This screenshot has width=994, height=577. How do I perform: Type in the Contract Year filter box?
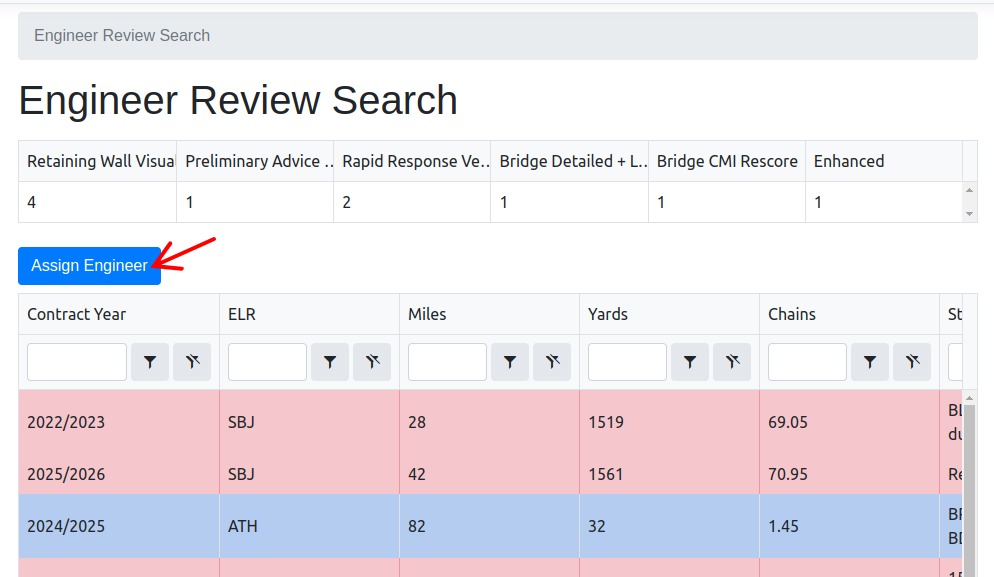(77, 362)
